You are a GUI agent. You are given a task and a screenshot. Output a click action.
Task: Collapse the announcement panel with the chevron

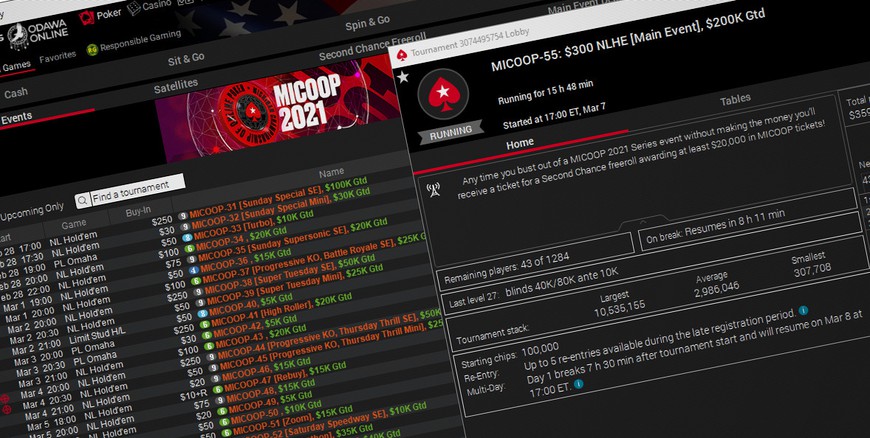[643, 223]
